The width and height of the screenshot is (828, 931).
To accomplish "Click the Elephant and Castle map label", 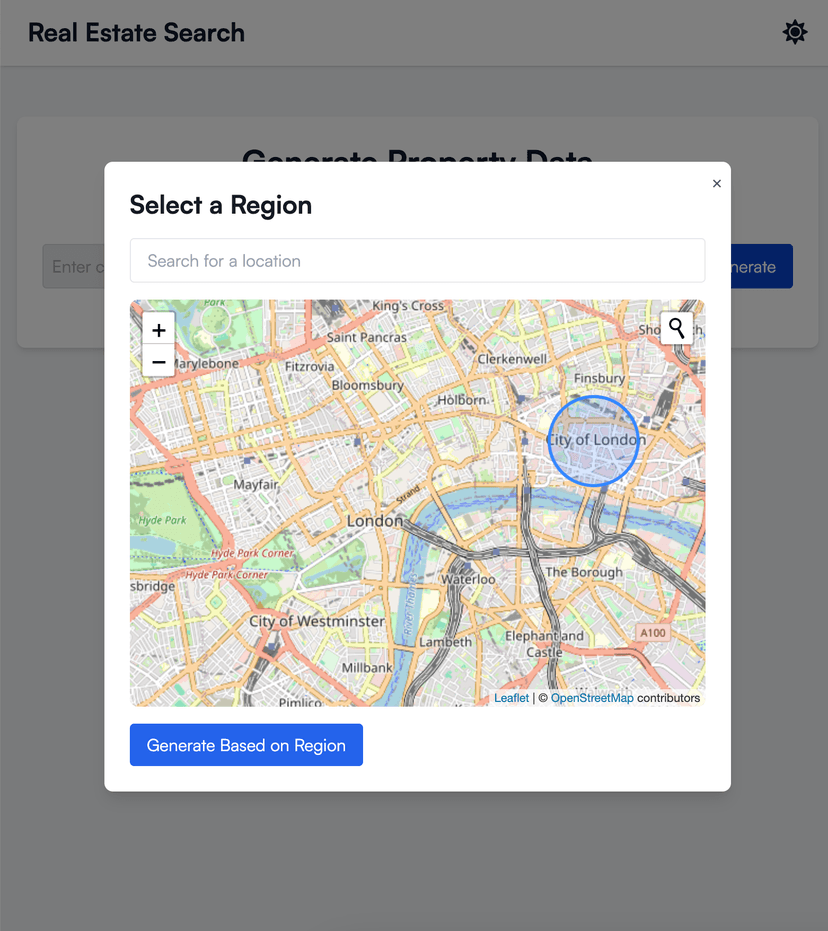I will point(545,644).
